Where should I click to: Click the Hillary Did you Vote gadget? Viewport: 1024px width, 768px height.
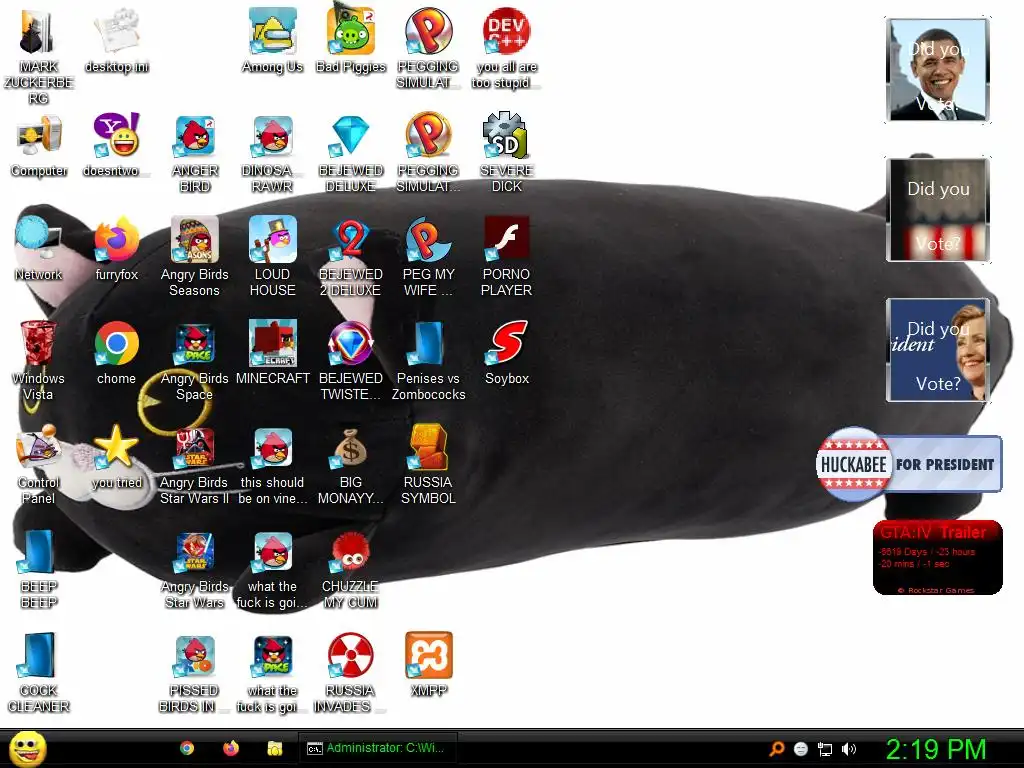pos(938,350)
